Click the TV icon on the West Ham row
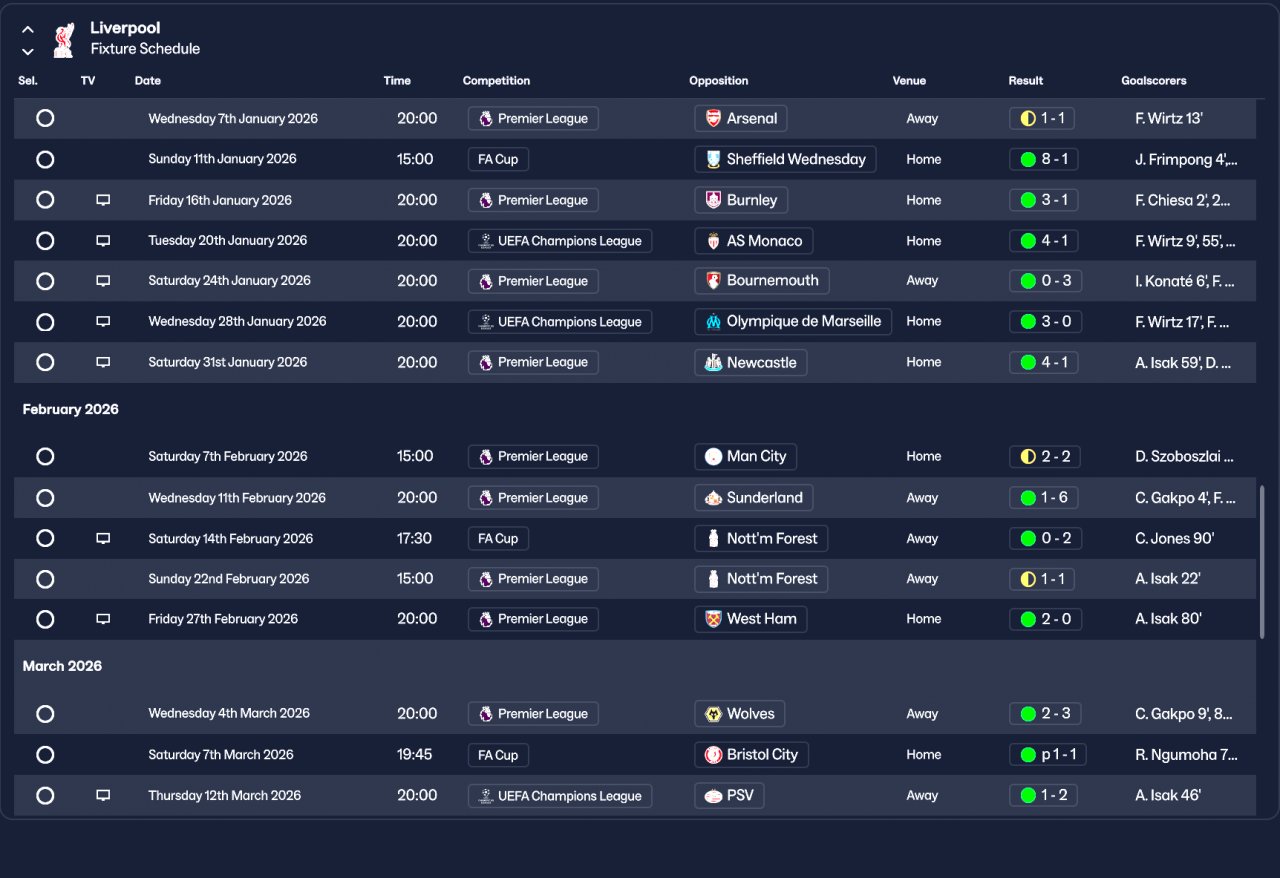The width and height of the screenshot is (1280, 878). [103, 619]
